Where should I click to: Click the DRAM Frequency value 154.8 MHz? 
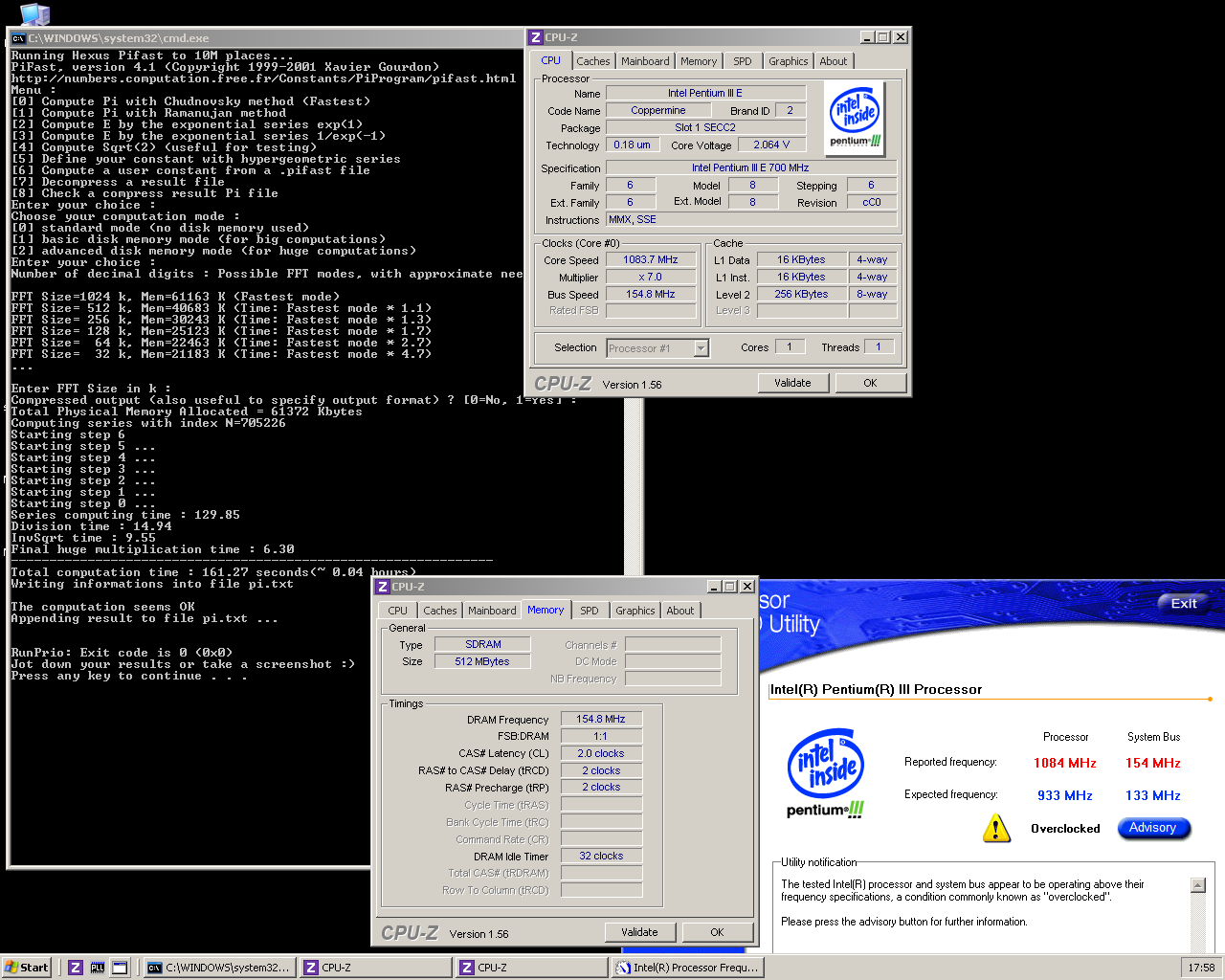point(601,720)
